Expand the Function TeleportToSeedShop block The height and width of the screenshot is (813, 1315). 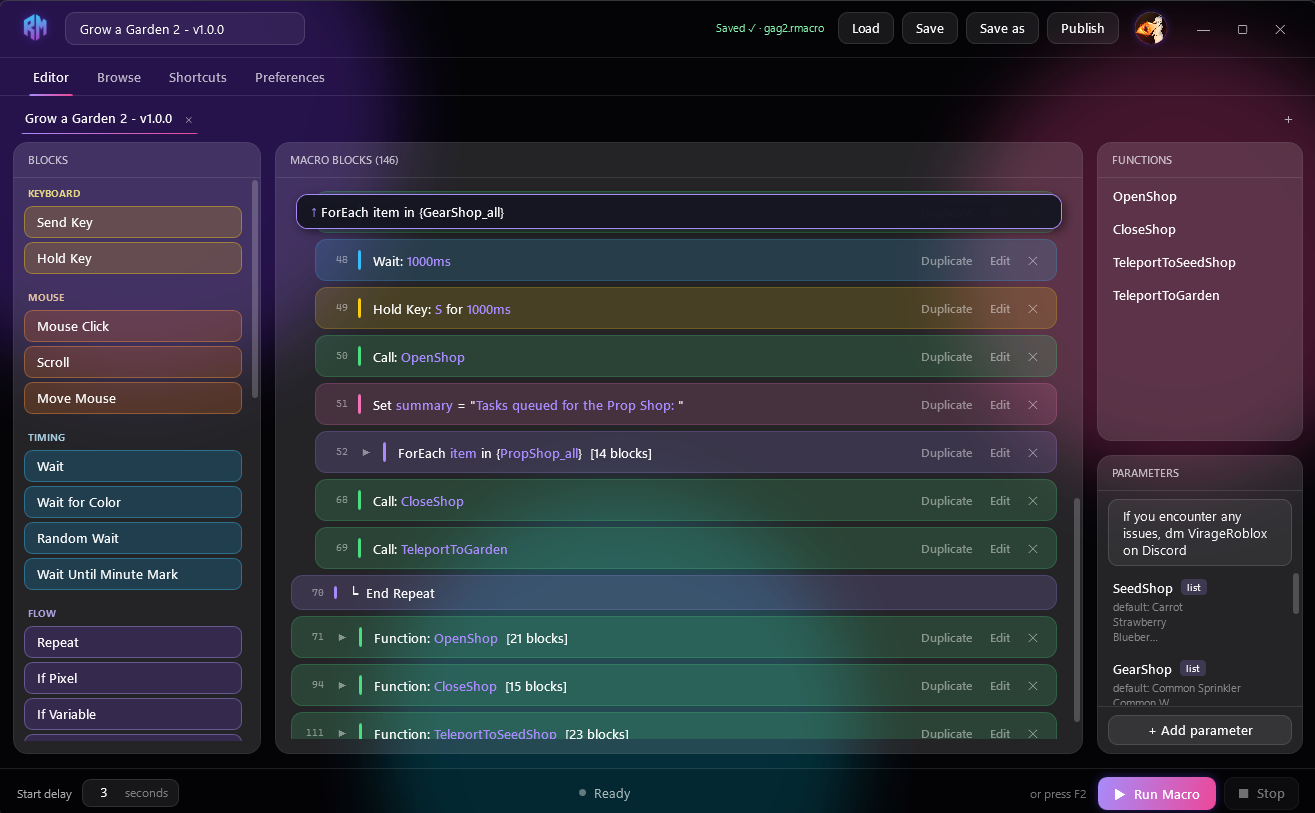pyautogui.click(x=342, y=733)
